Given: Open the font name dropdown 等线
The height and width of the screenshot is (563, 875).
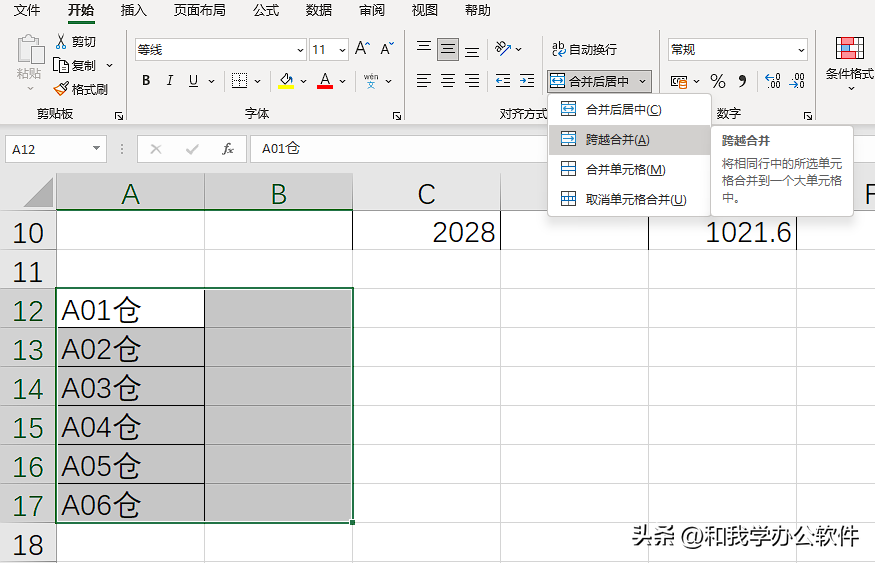Looking at the screenshot, I should (x=300, y=50).
